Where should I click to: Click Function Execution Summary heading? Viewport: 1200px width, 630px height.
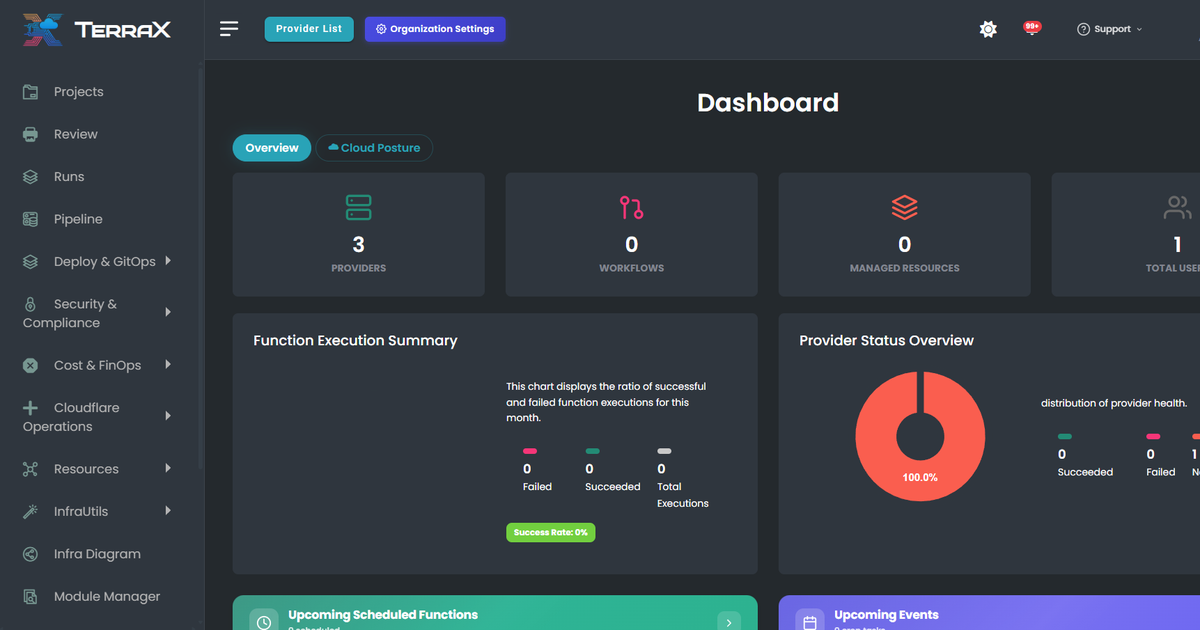tap(355, 341)
